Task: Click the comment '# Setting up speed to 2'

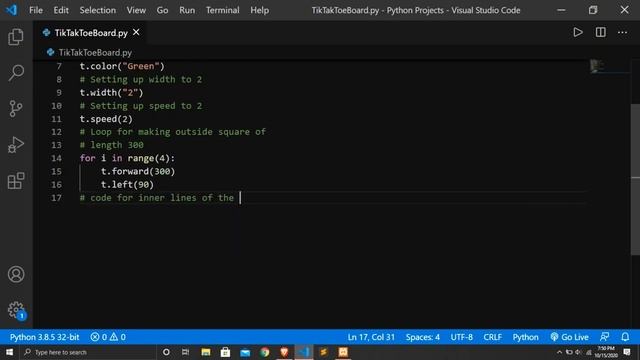Action: pos(141,106)
